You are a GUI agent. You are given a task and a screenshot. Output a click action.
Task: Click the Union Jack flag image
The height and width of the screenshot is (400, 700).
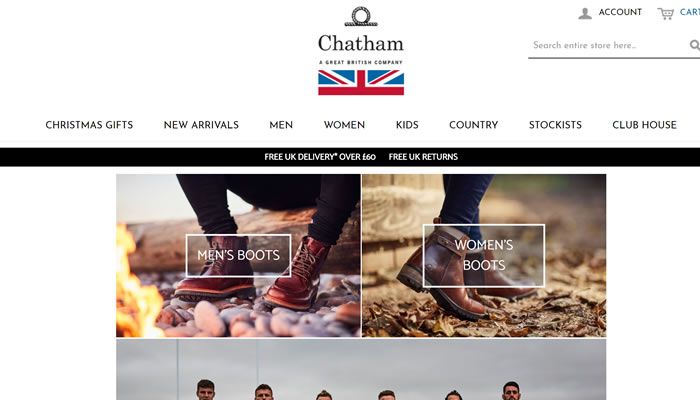[x=361, y=83]
